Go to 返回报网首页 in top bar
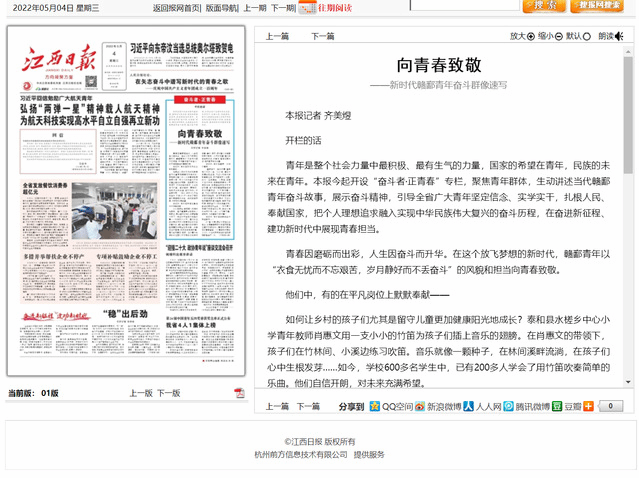The width and height of the screenshot is (639, 478). click(x=176, y=7)
